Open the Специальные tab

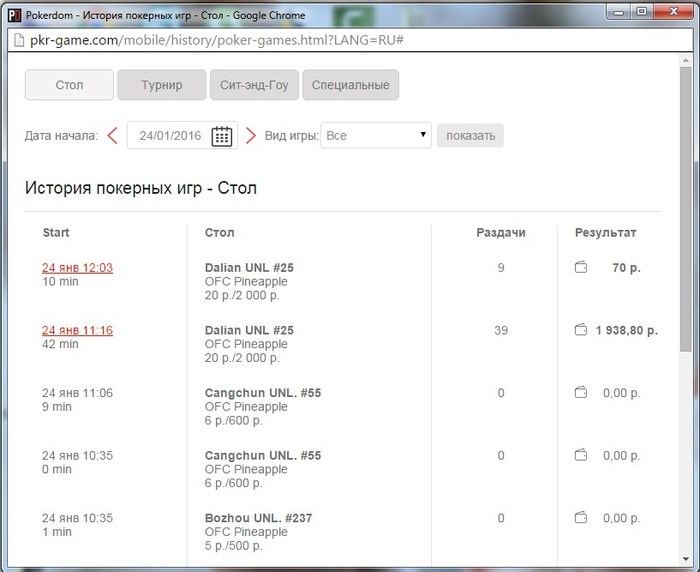(350, 85)
